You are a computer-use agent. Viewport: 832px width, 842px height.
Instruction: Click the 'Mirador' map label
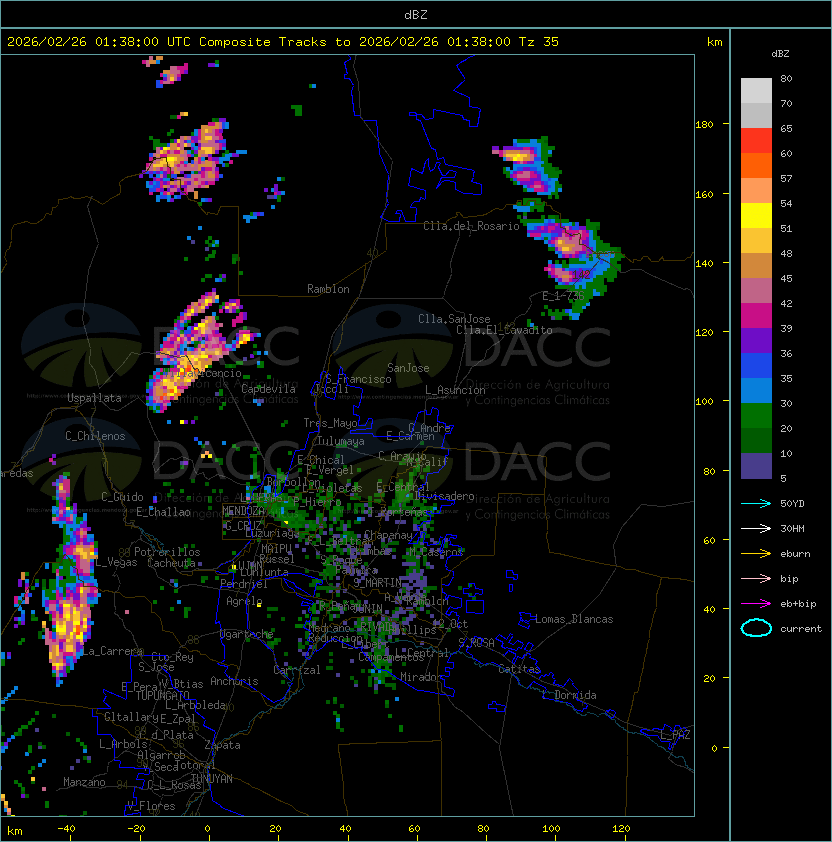[x=421, y=677]
